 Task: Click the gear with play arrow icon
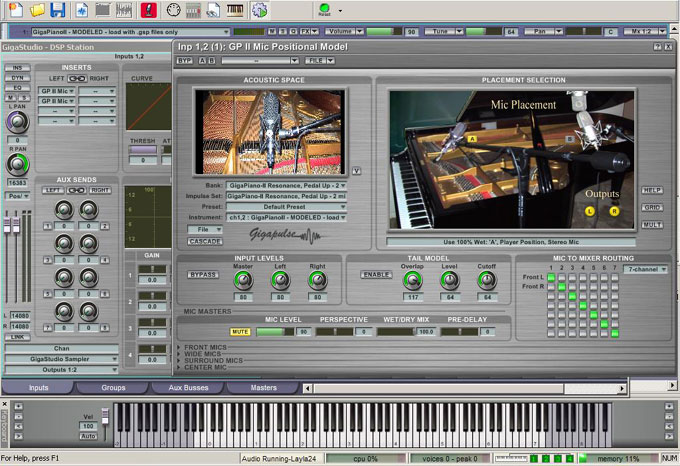(259, 10)
